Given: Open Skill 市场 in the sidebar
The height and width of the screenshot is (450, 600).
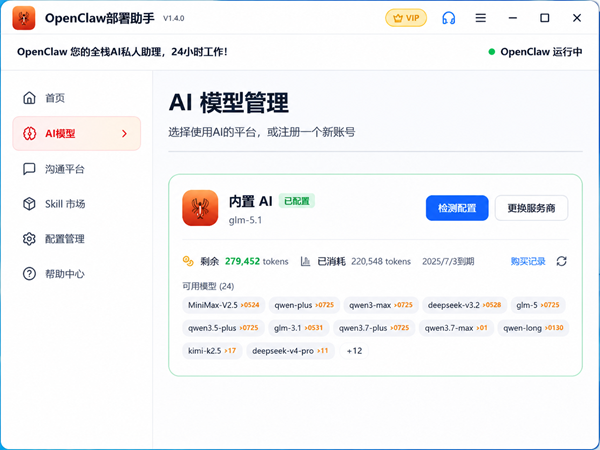Looking at the screenshot, I should [77, 204].
